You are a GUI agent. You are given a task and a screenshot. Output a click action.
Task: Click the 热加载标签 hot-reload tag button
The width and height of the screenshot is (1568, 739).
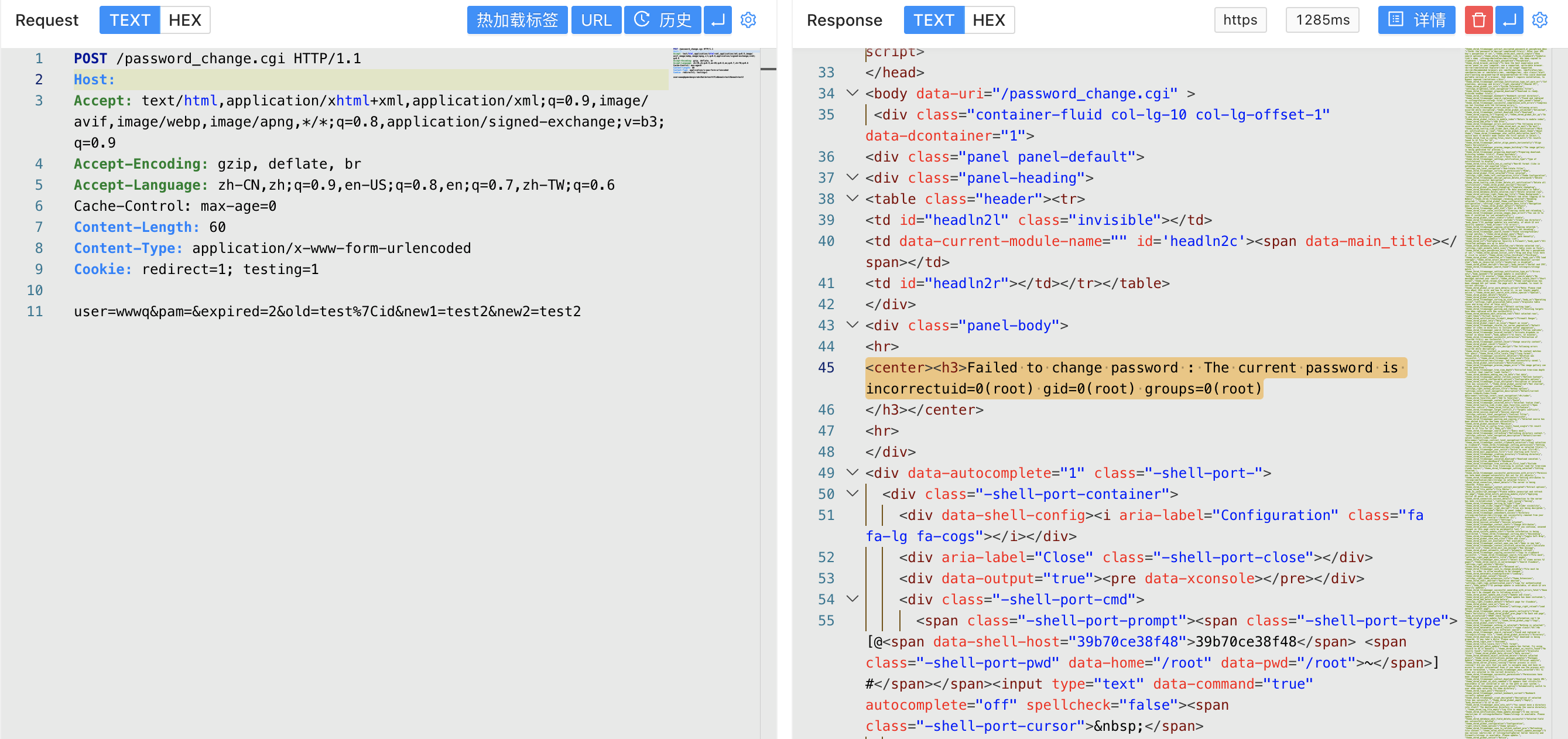click(517, 20)
